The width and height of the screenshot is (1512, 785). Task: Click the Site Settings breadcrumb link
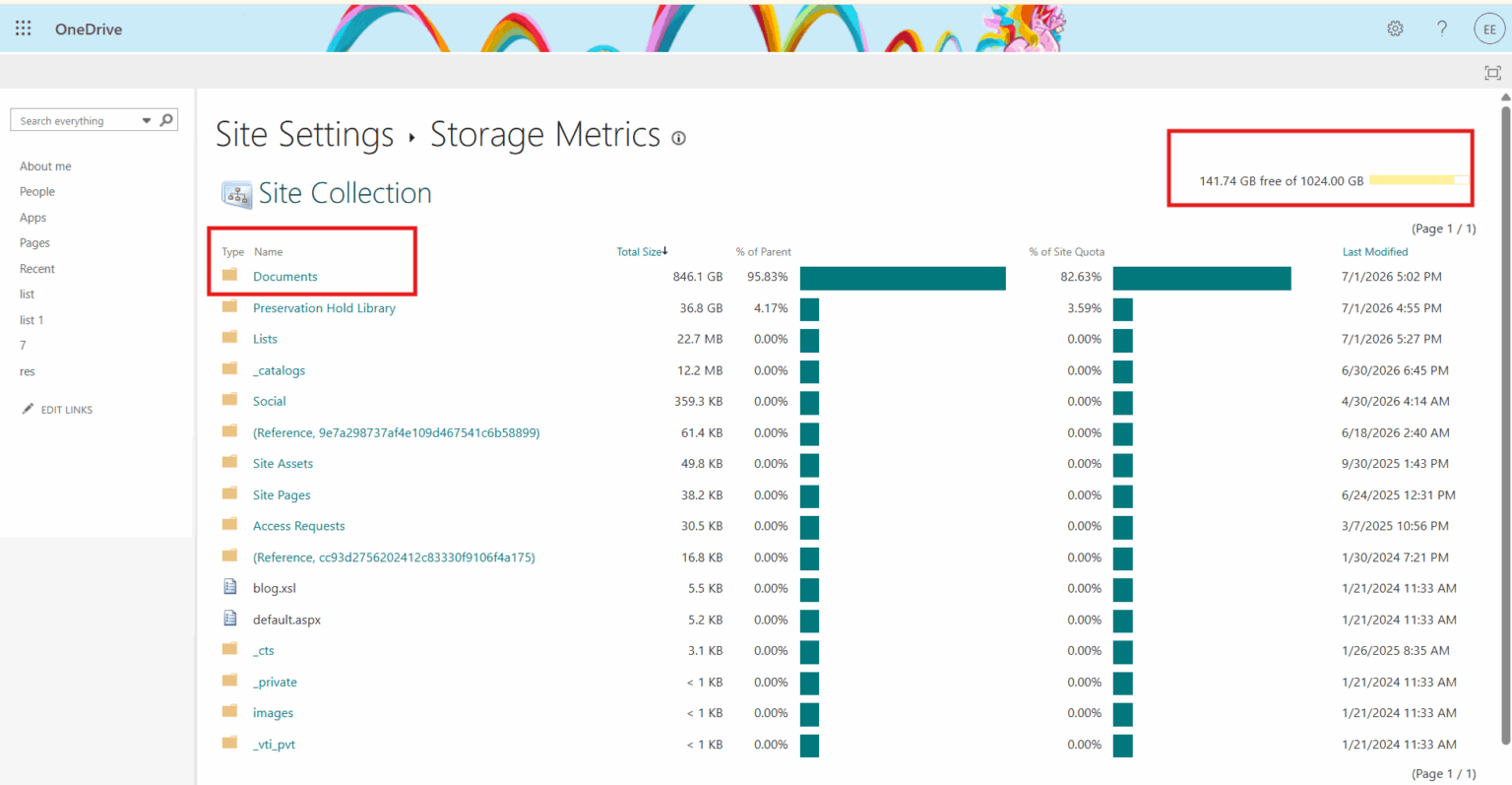click(304, 135)
